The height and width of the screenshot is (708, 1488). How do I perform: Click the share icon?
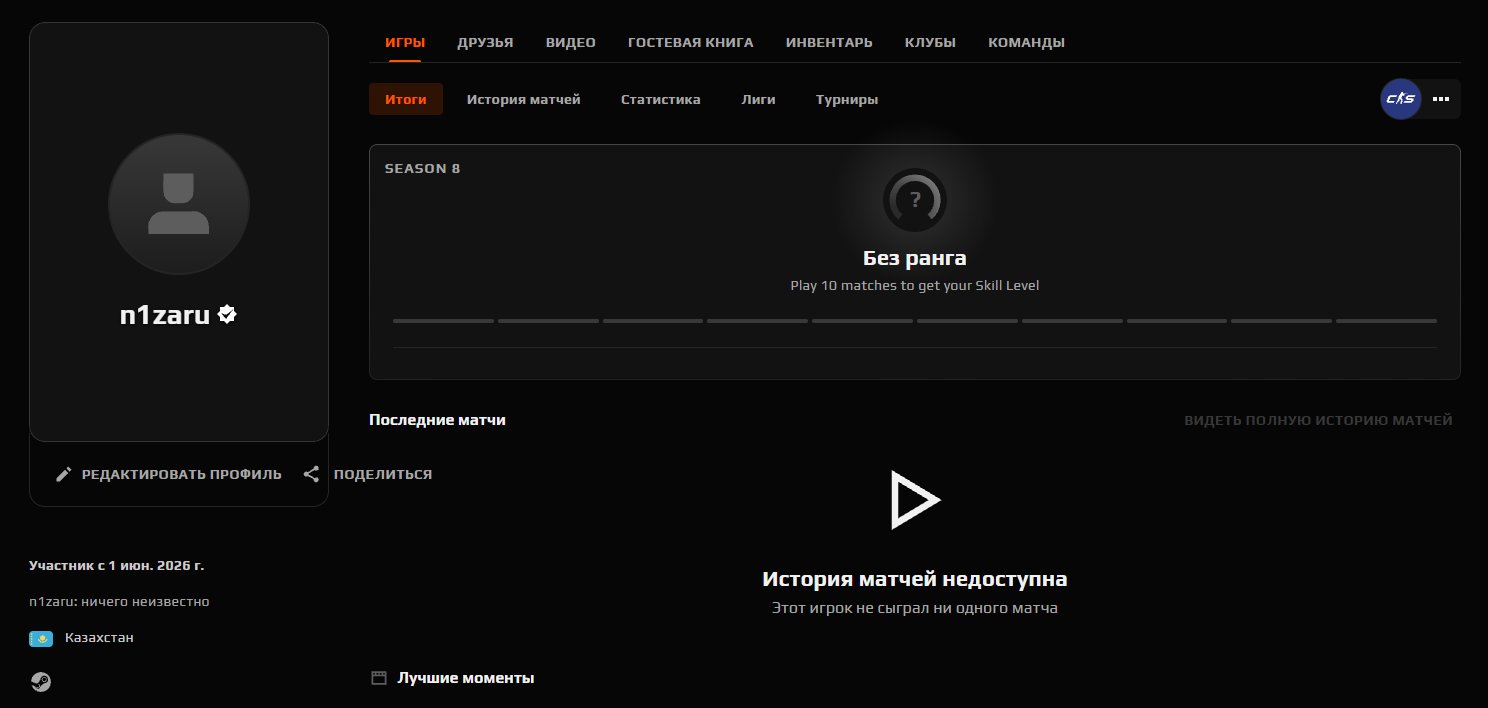click(x=312, y=474)
